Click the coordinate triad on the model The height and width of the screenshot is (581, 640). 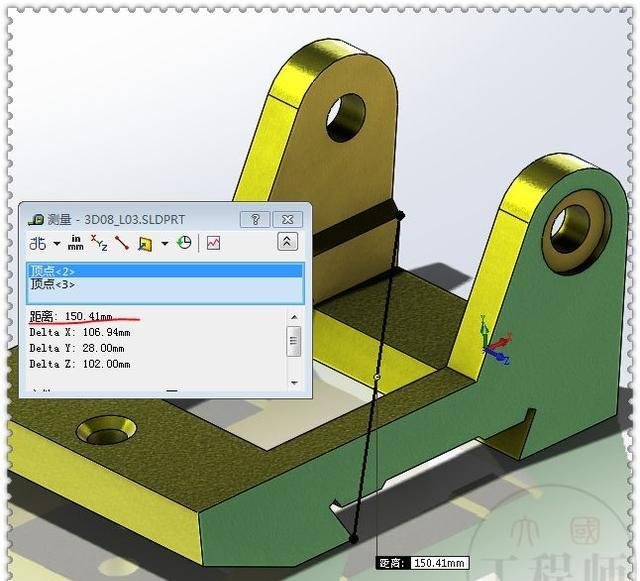pos(496,341)
